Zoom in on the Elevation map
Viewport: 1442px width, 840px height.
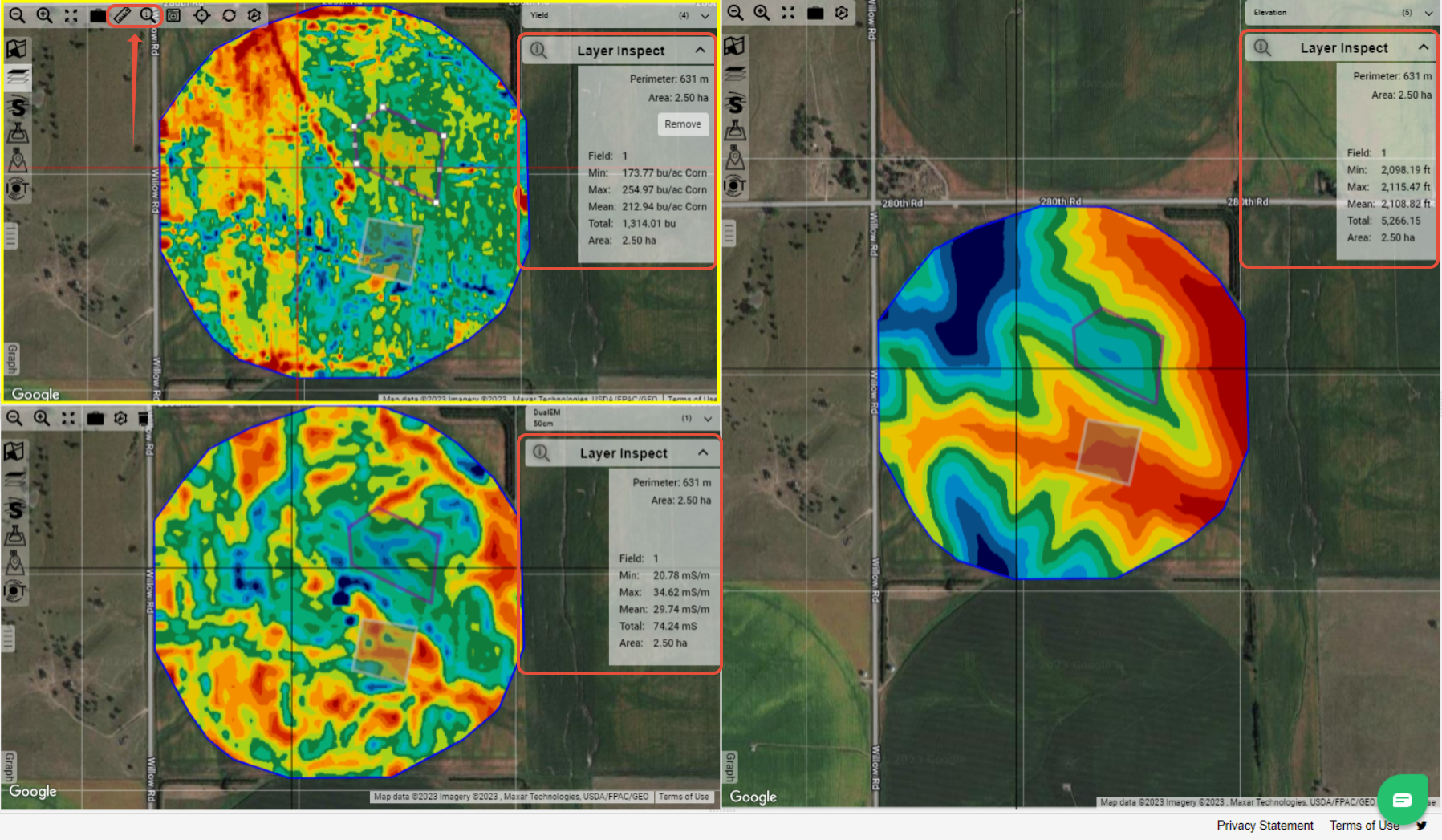762,13
